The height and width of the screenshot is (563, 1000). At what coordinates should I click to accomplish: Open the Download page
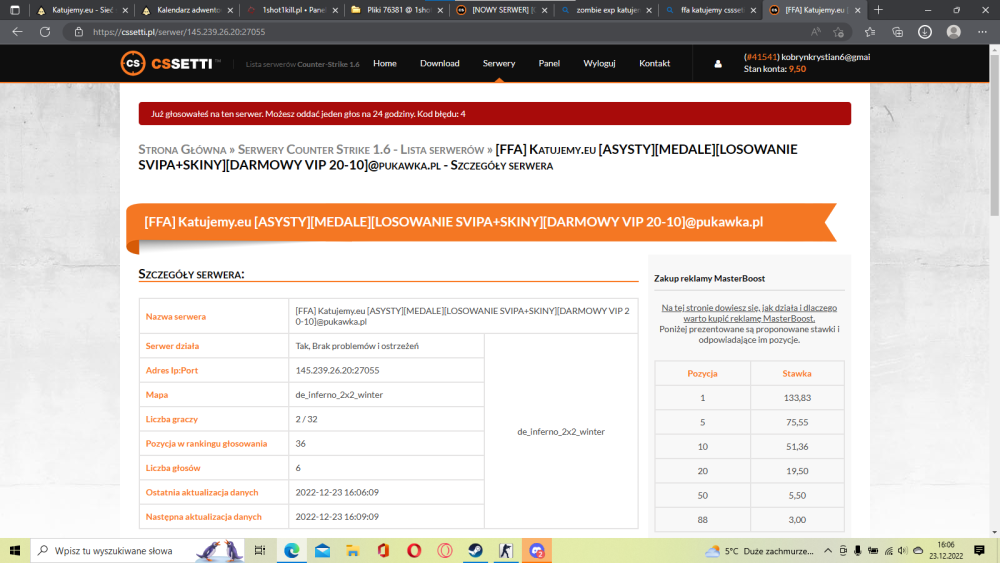(x=439, y=63)
